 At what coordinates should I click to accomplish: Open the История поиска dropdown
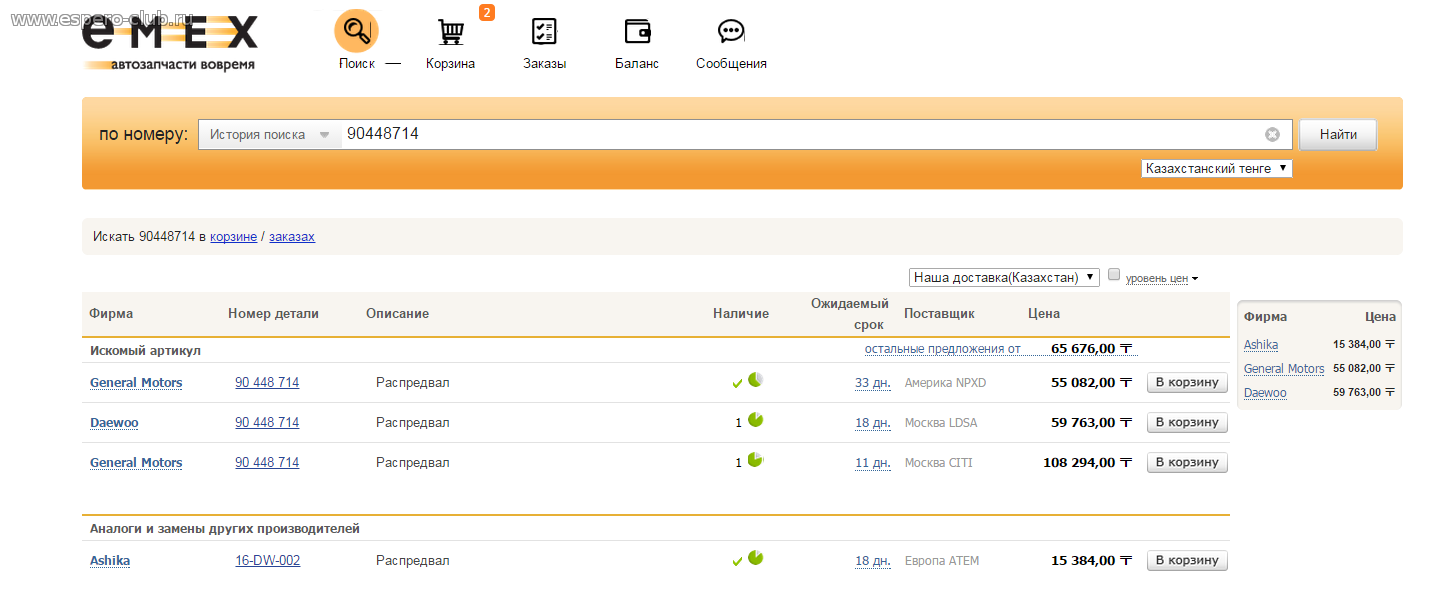point(270,135)
